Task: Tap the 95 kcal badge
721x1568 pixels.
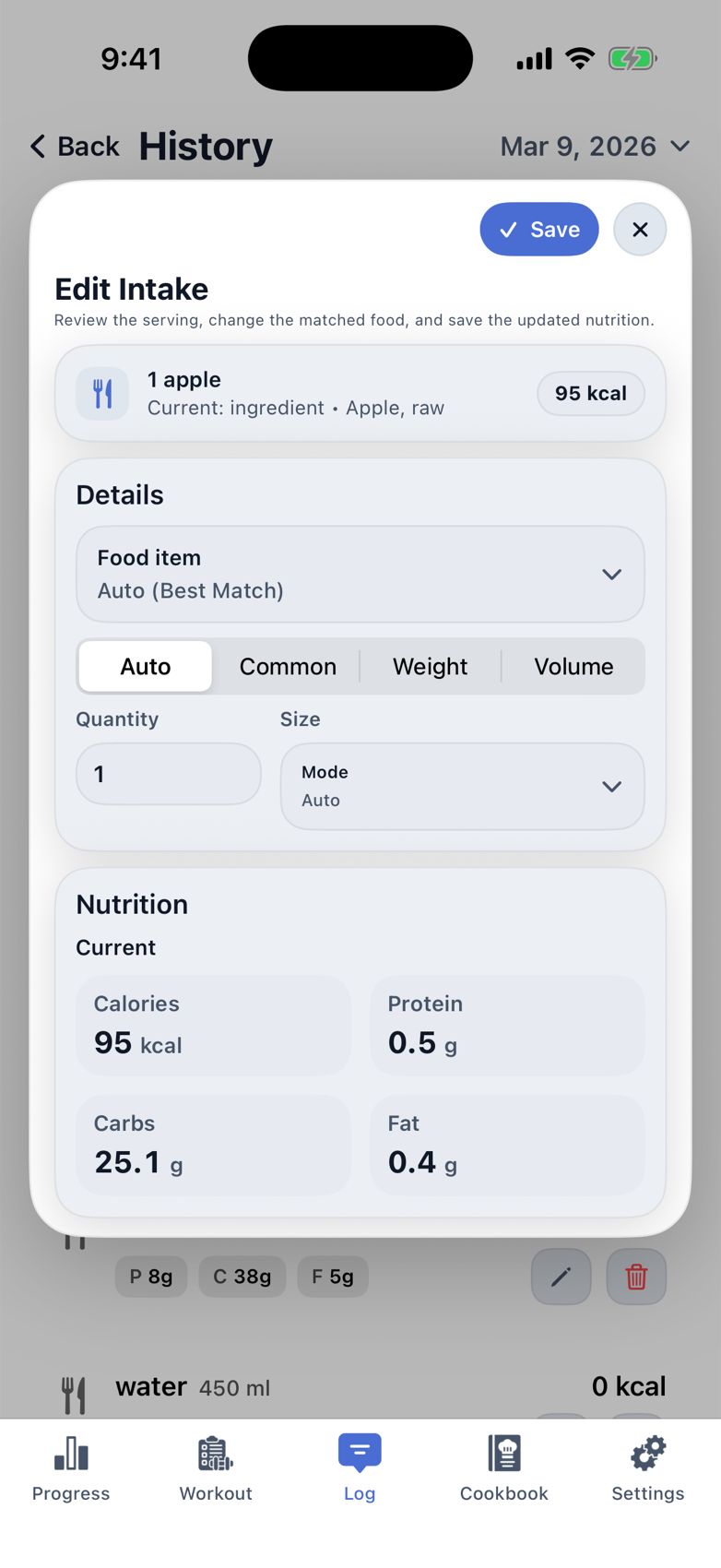Action: point(590,394)
